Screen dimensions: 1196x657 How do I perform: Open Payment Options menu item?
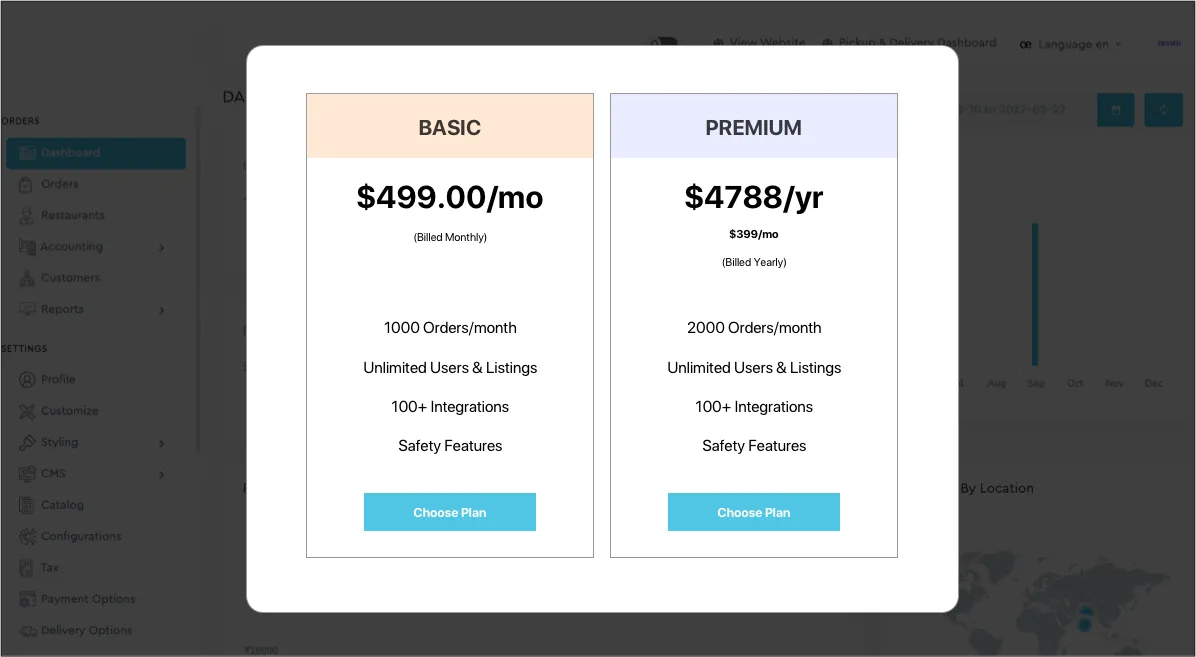click(x=87, y=599)
